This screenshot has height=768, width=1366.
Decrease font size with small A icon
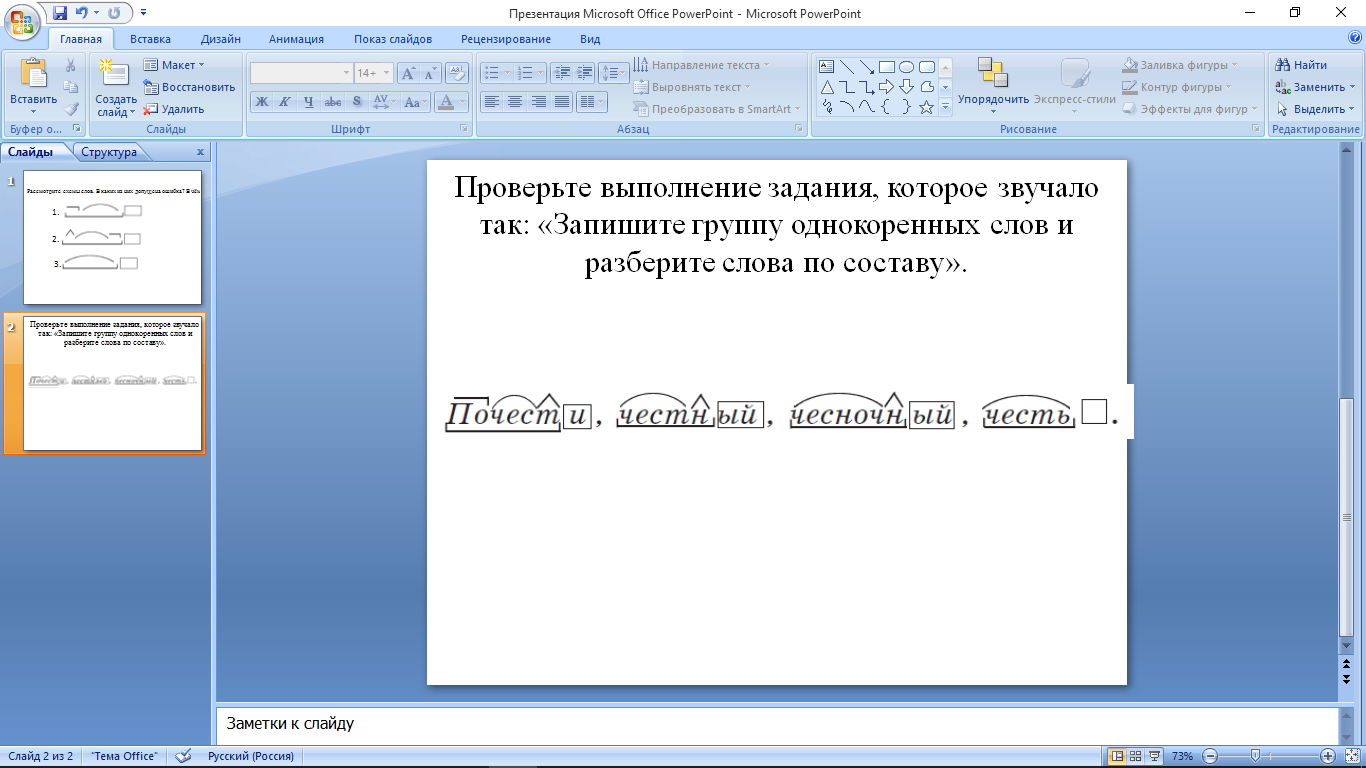click(431, 73)
